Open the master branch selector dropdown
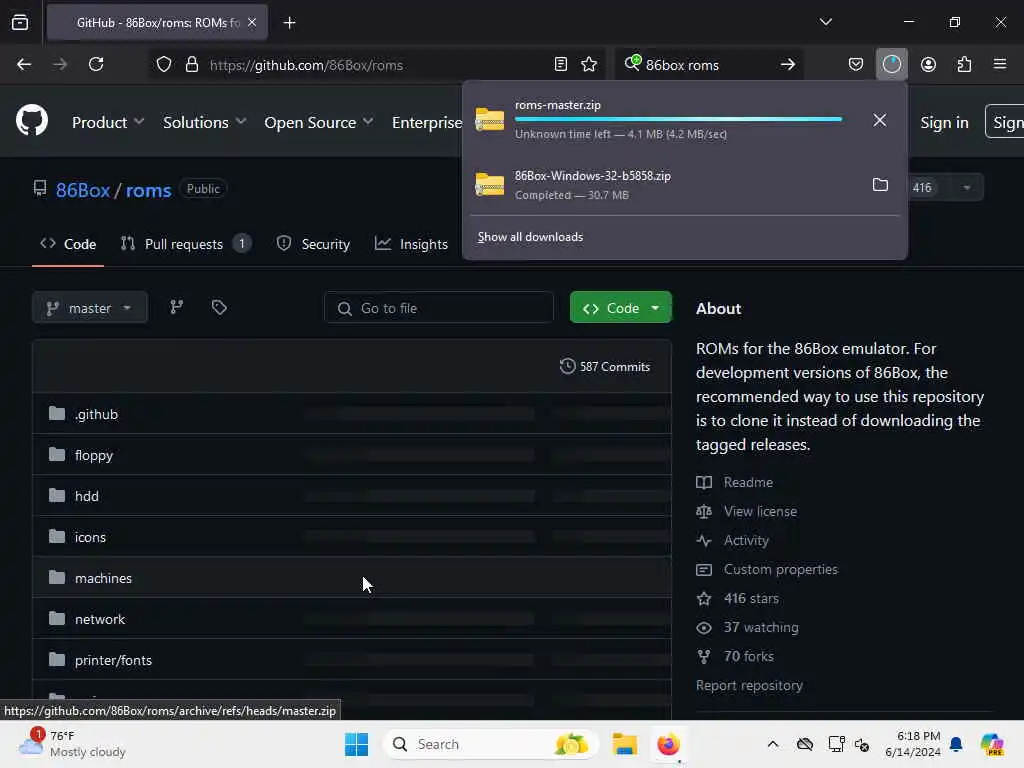The image size is (1024, 768). [x=89, y=308]
